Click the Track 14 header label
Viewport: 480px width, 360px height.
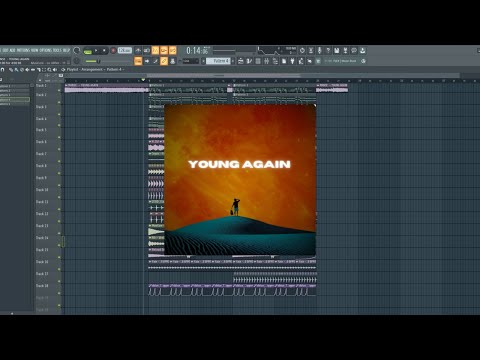[x=42, y=238]
